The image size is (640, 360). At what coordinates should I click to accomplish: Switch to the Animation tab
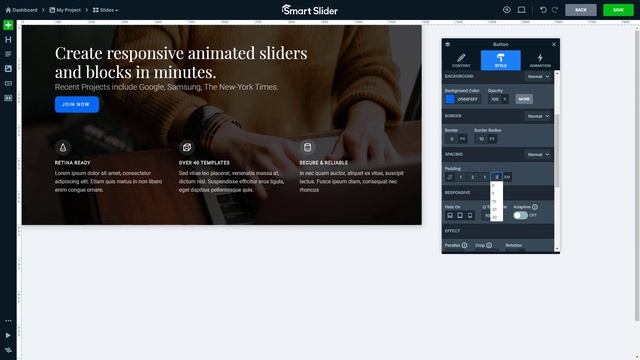(x=540, y=60)
